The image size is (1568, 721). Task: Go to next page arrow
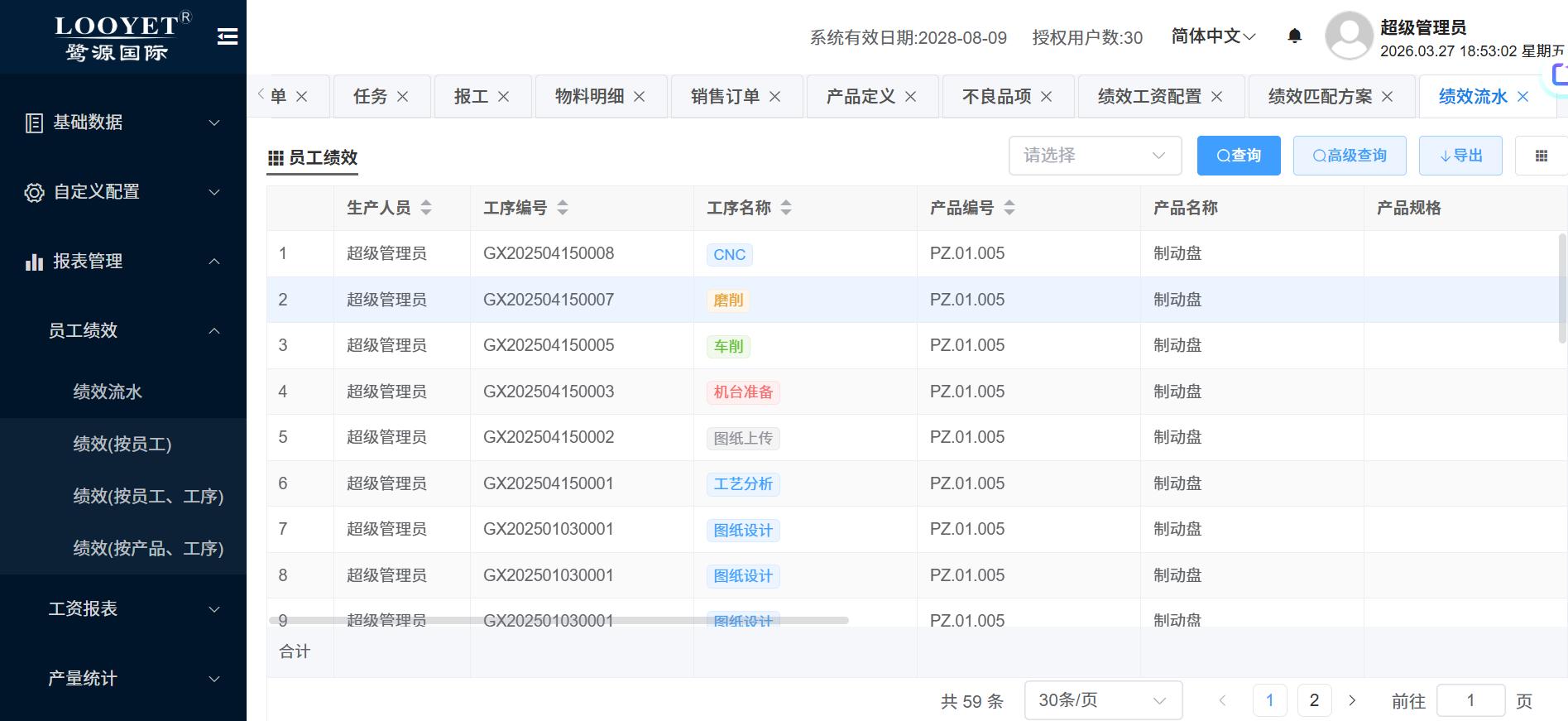(1352, 700)
